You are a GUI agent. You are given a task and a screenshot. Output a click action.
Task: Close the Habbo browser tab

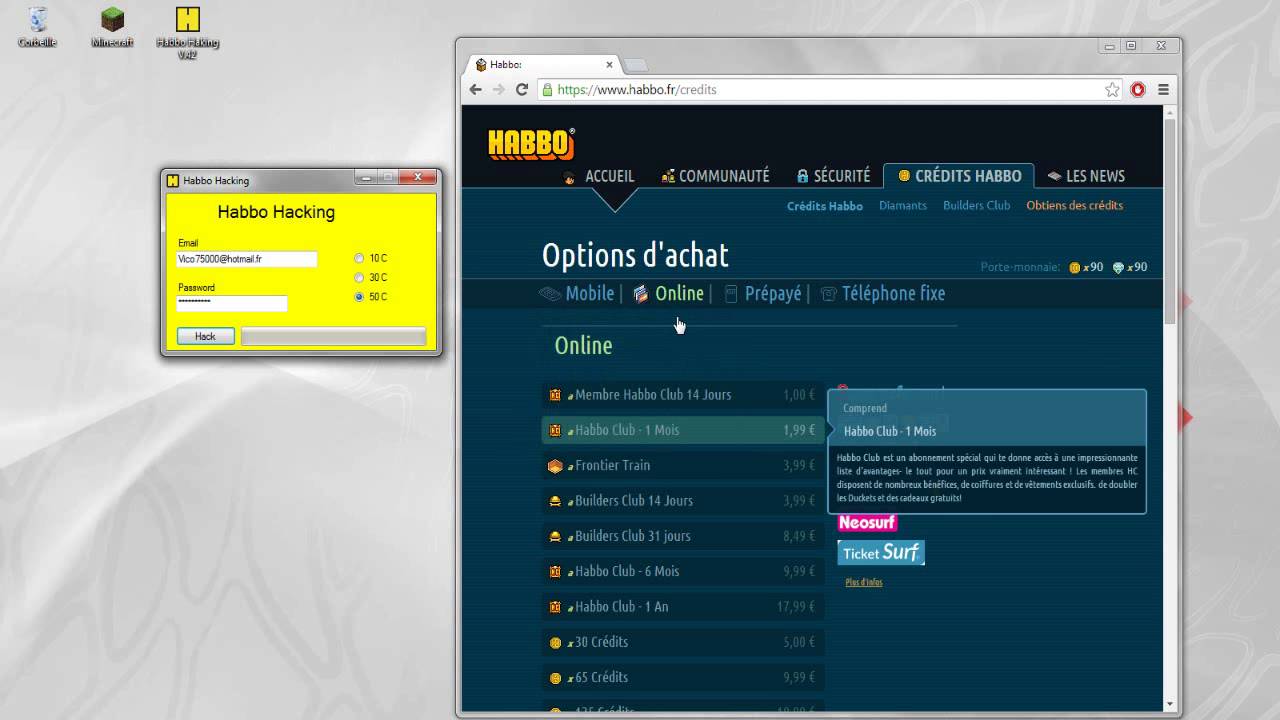coord(610,64)
